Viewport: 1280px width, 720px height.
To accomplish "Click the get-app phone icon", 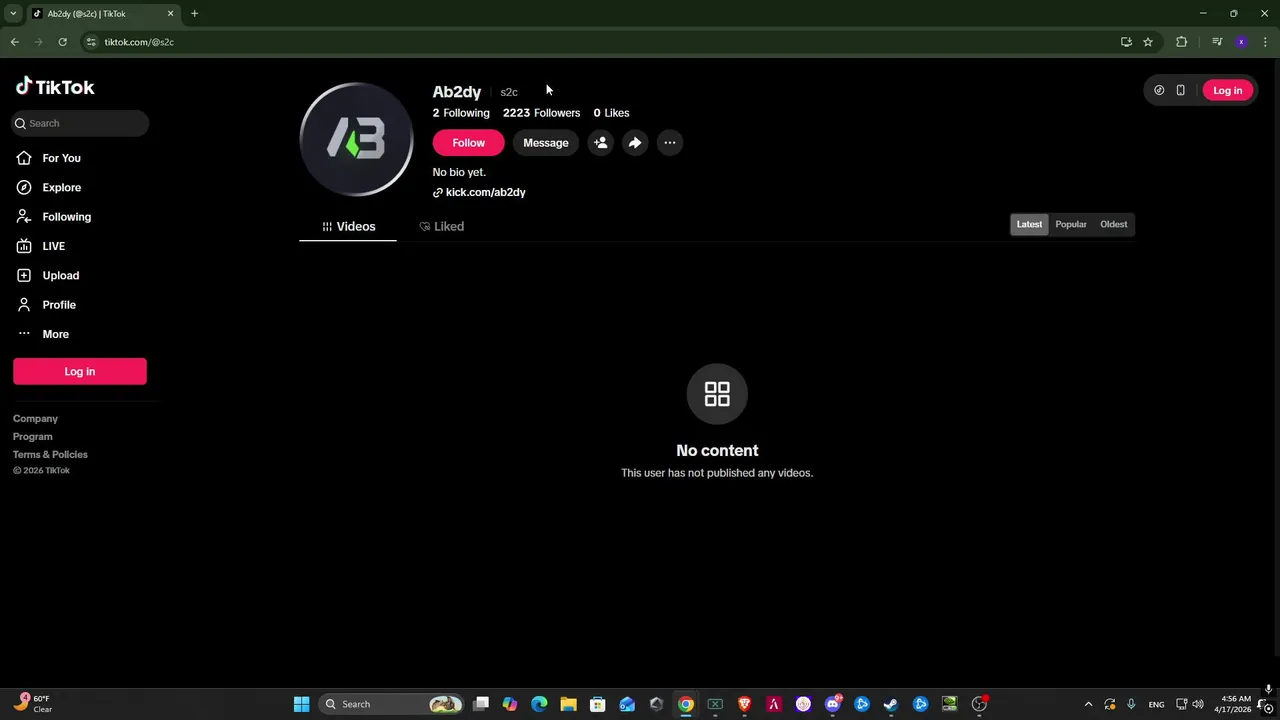I will coord(1180,90).
